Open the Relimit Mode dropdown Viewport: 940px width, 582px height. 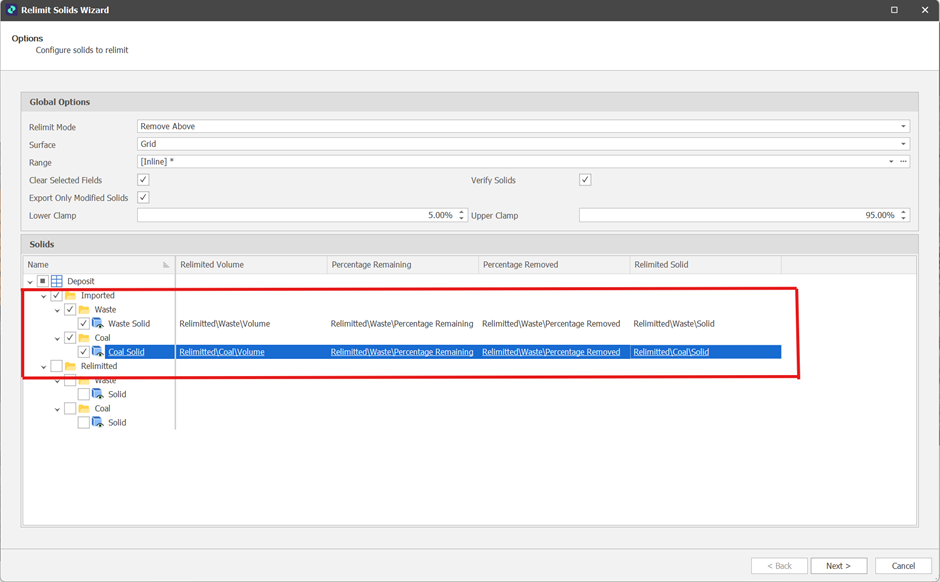(x=903, y=127)
